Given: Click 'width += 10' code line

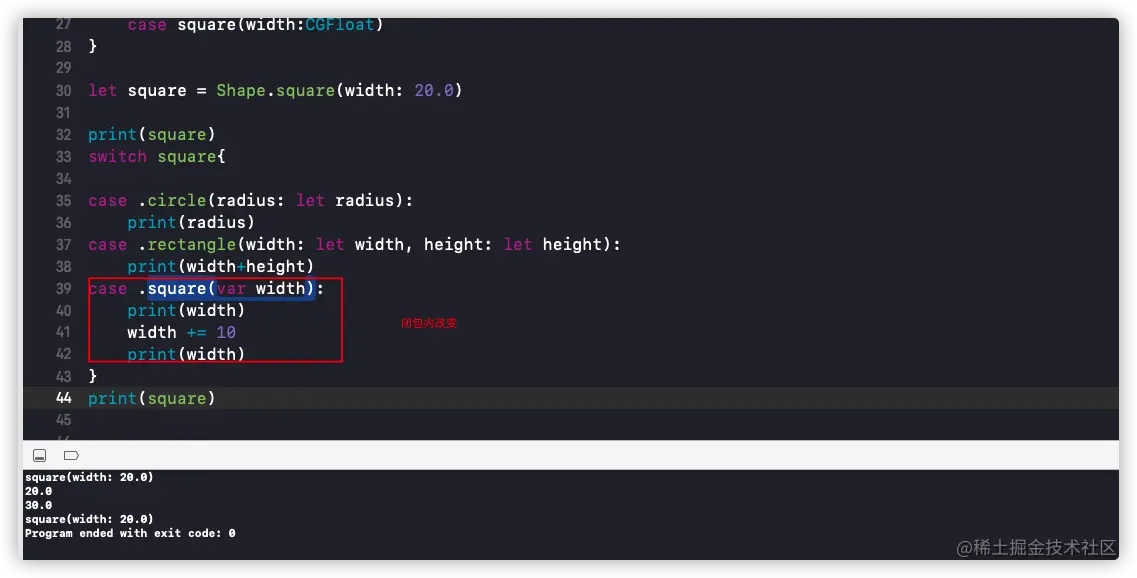Looking at the screenshot, I should 181,332.
